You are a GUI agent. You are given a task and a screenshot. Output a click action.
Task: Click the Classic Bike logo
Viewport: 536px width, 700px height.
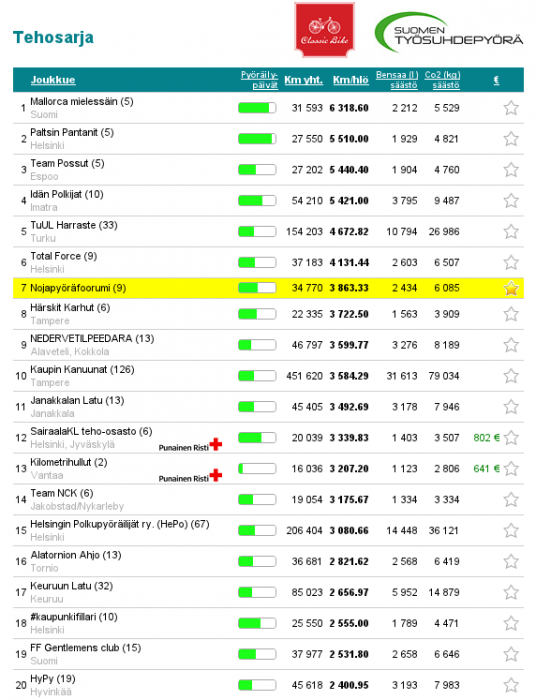click(324, 30)
